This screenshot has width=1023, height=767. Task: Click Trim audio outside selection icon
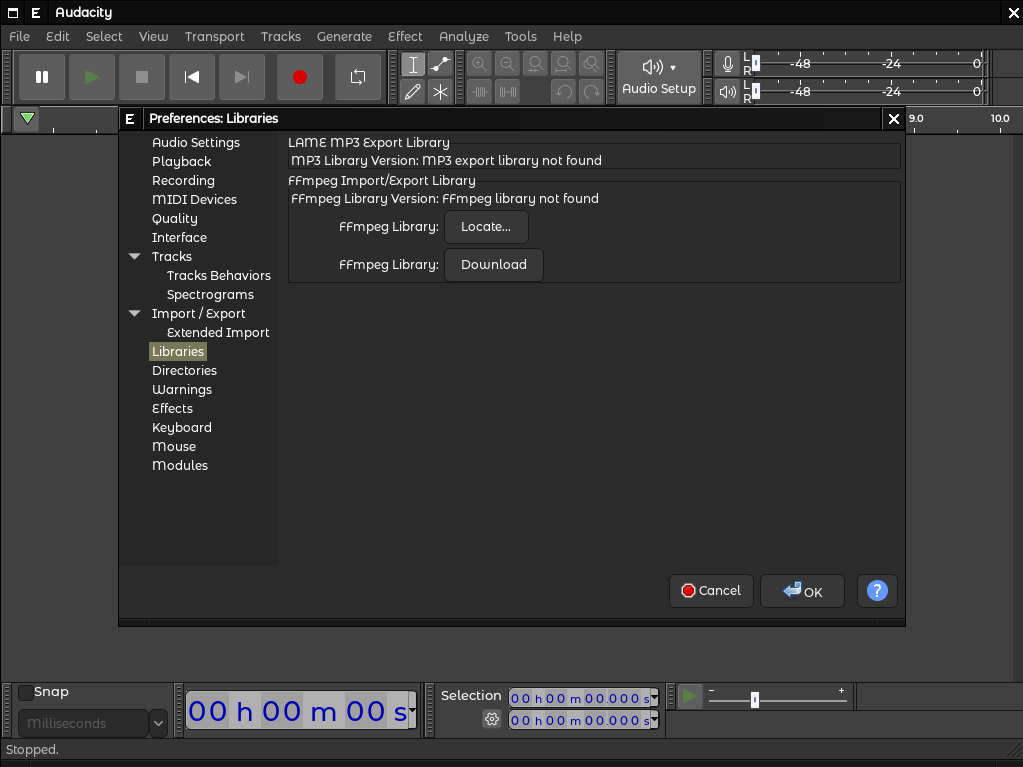point(480,91)
